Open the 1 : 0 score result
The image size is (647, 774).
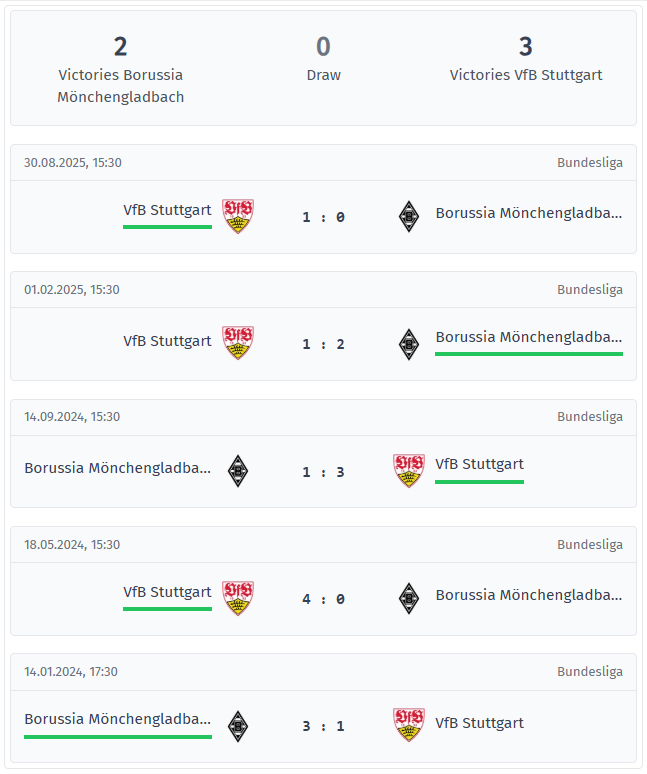[323, 217]
